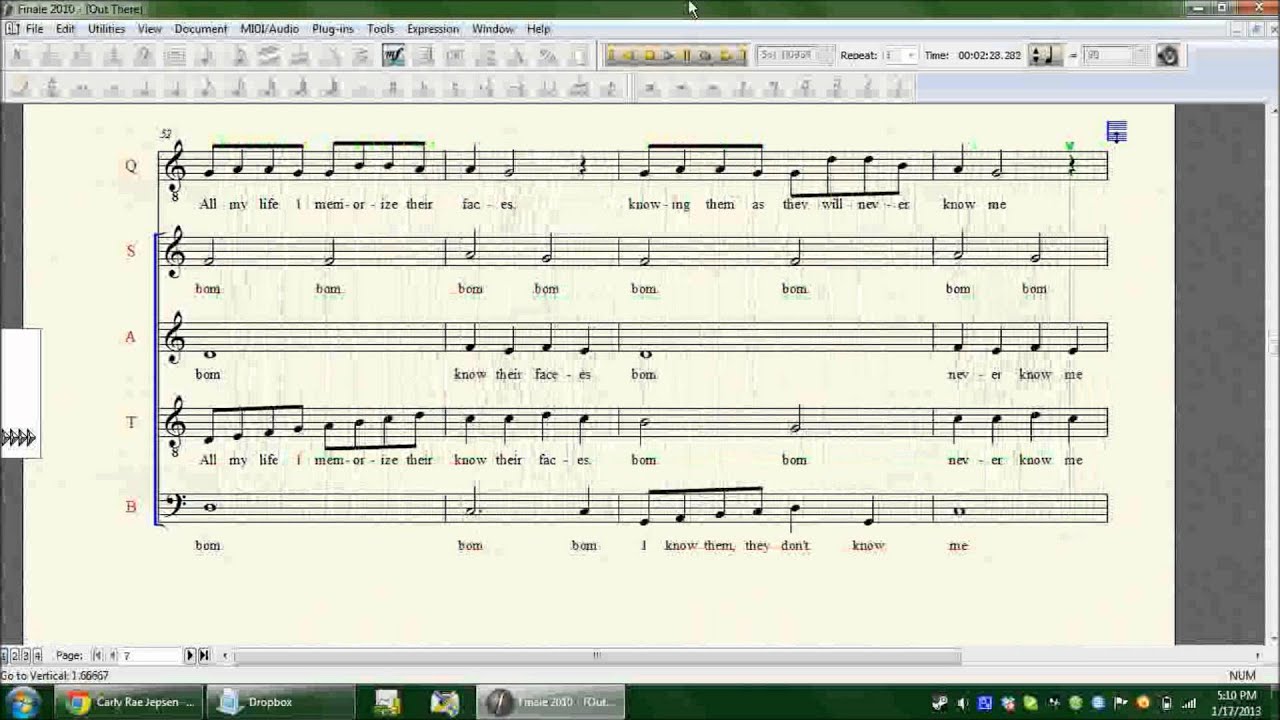Screen dimensions: 1280x720
Task: Open the Expression menu
Action: pos(433,29)
